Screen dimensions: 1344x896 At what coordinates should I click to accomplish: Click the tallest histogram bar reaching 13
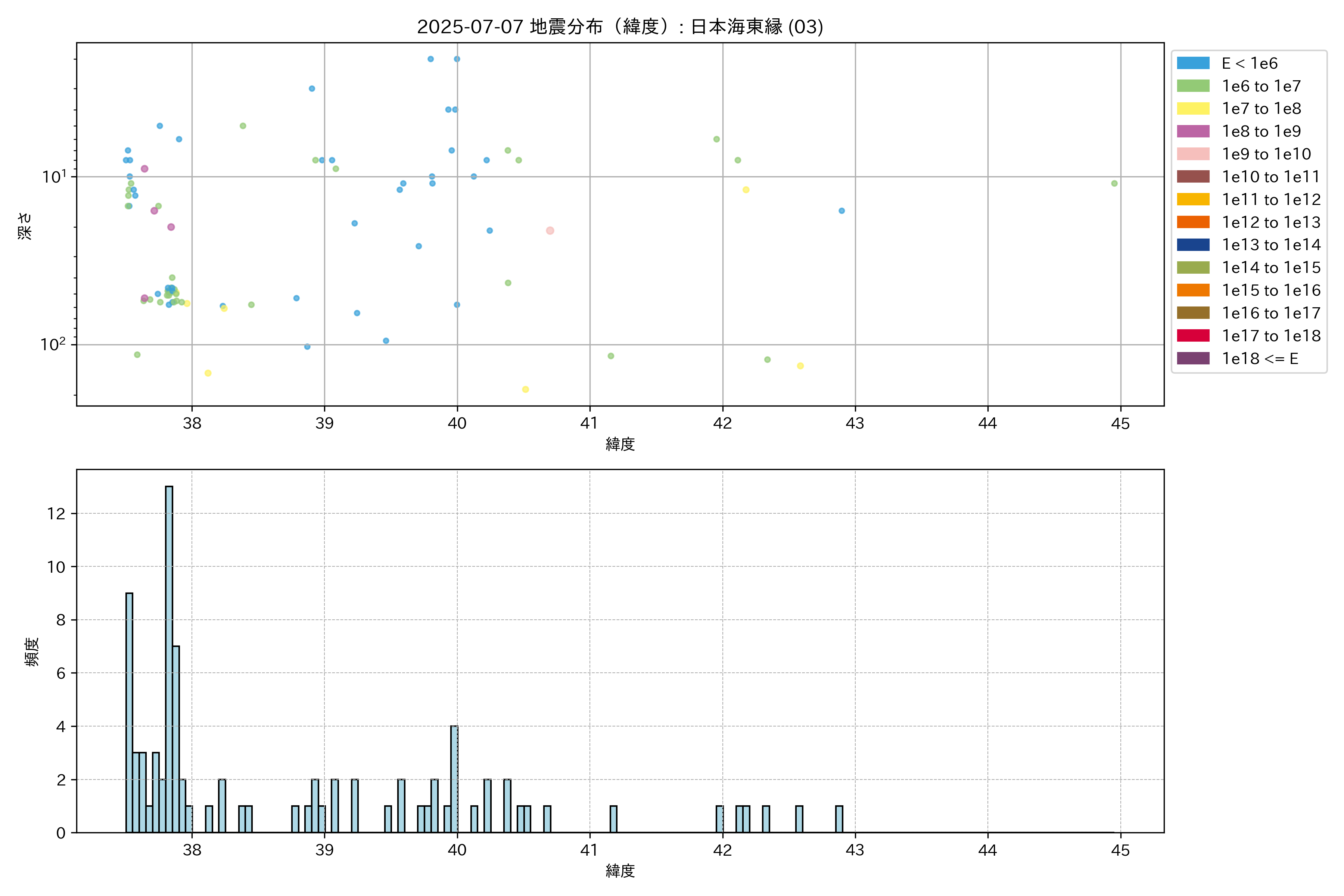(x=169, y=659)
